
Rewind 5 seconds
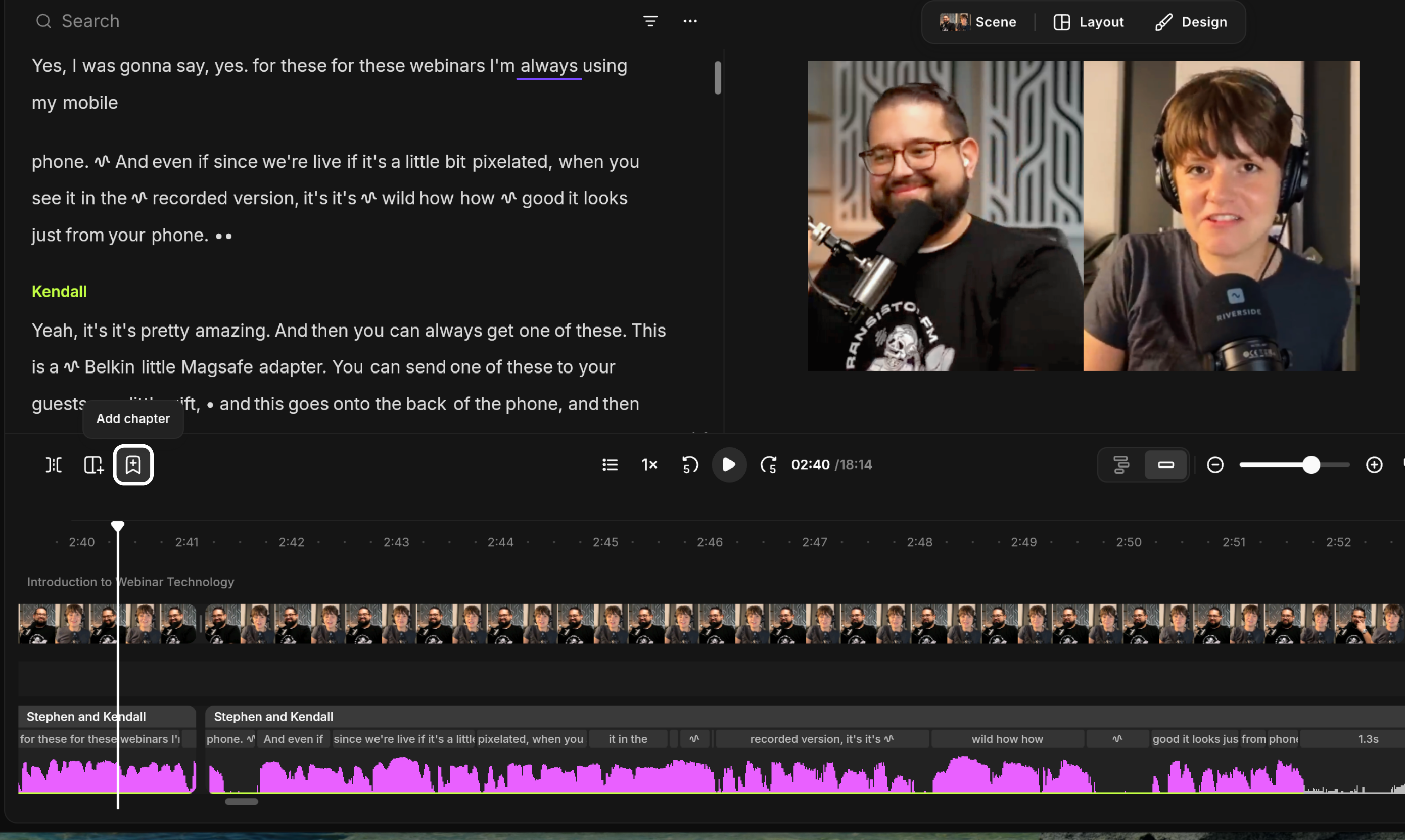click(x=690, y=464)
